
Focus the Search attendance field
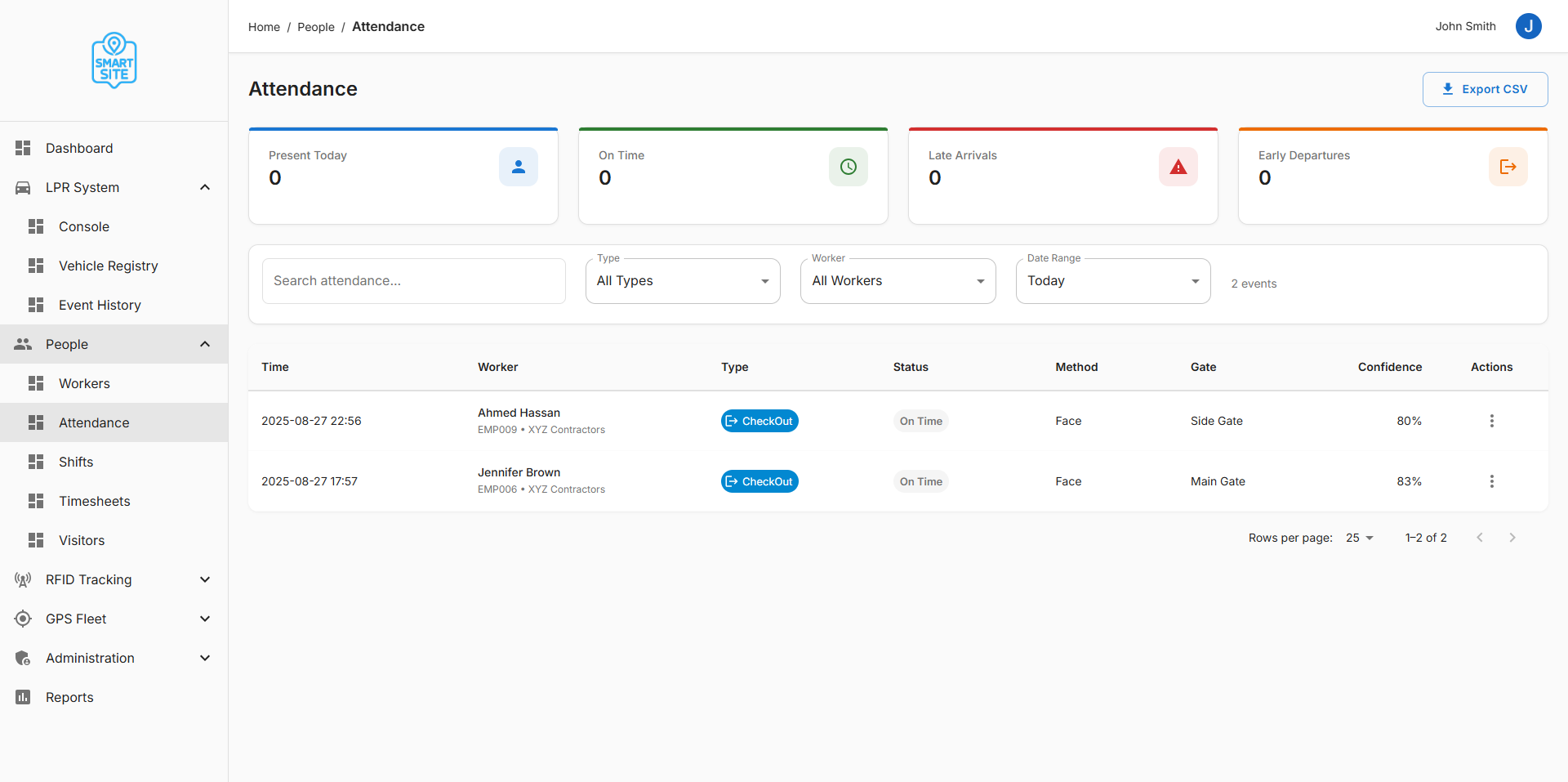413,281
